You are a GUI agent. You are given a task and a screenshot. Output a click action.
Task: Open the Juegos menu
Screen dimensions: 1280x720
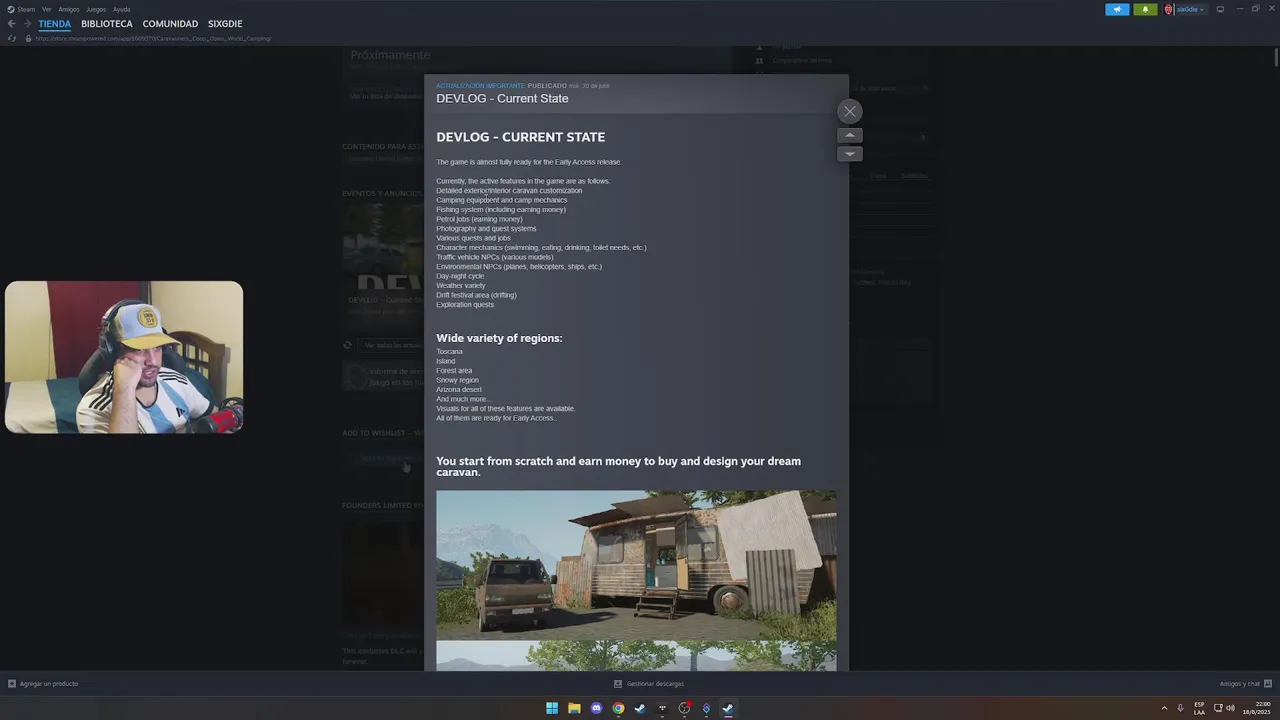(96, 9)
